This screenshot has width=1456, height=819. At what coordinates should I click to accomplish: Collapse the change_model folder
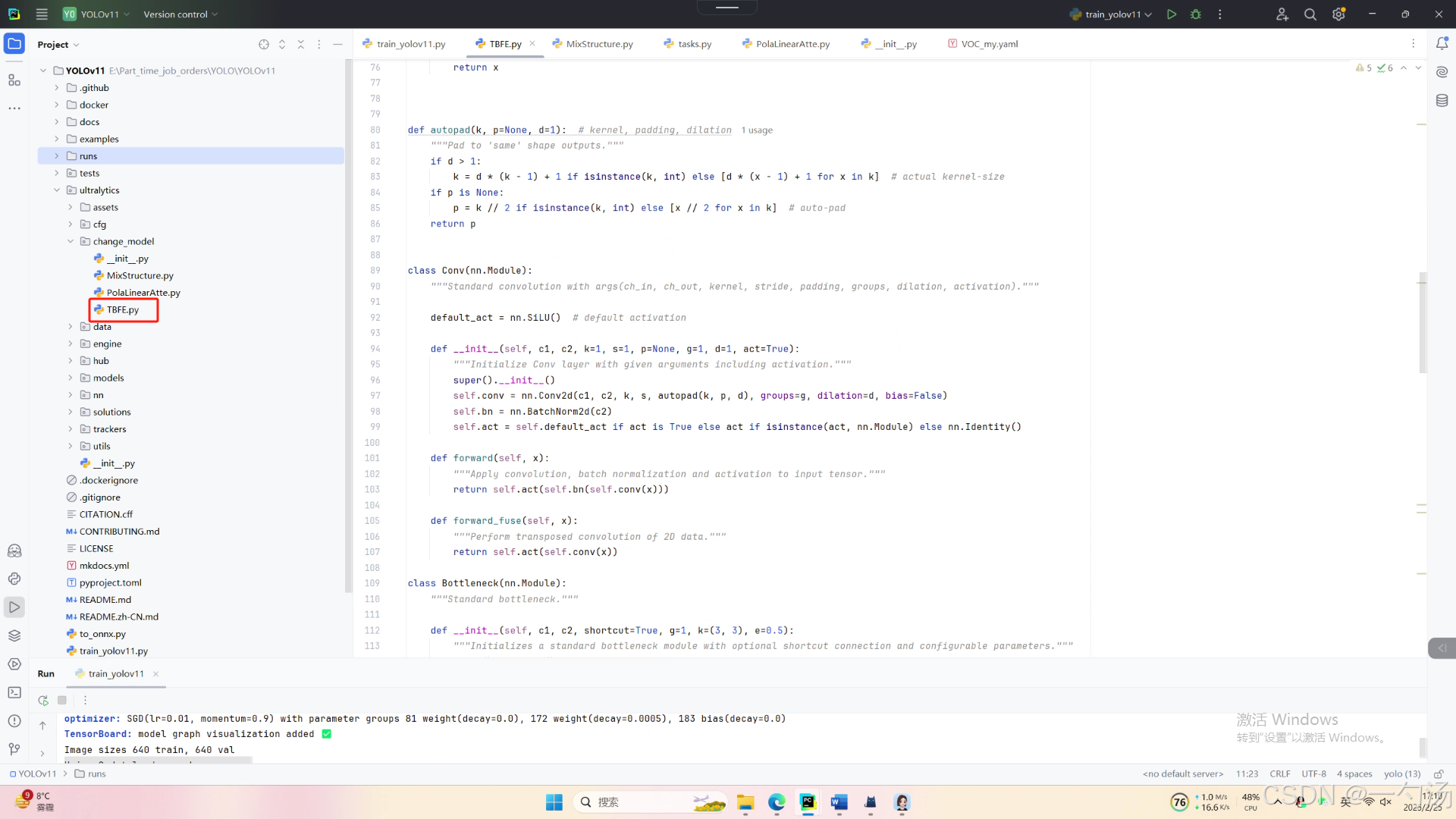pyautogui.click(x=71, y=241)
